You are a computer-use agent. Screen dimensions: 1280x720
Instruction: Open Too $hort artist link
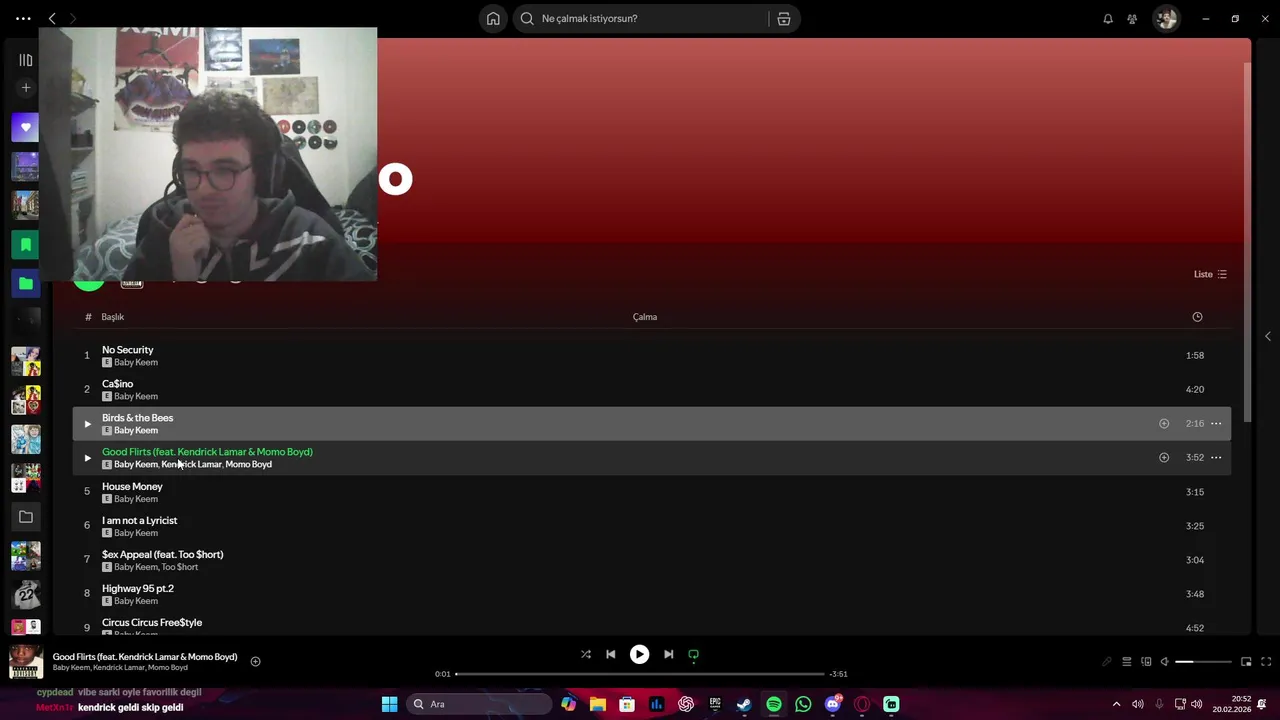click(181, 567)
